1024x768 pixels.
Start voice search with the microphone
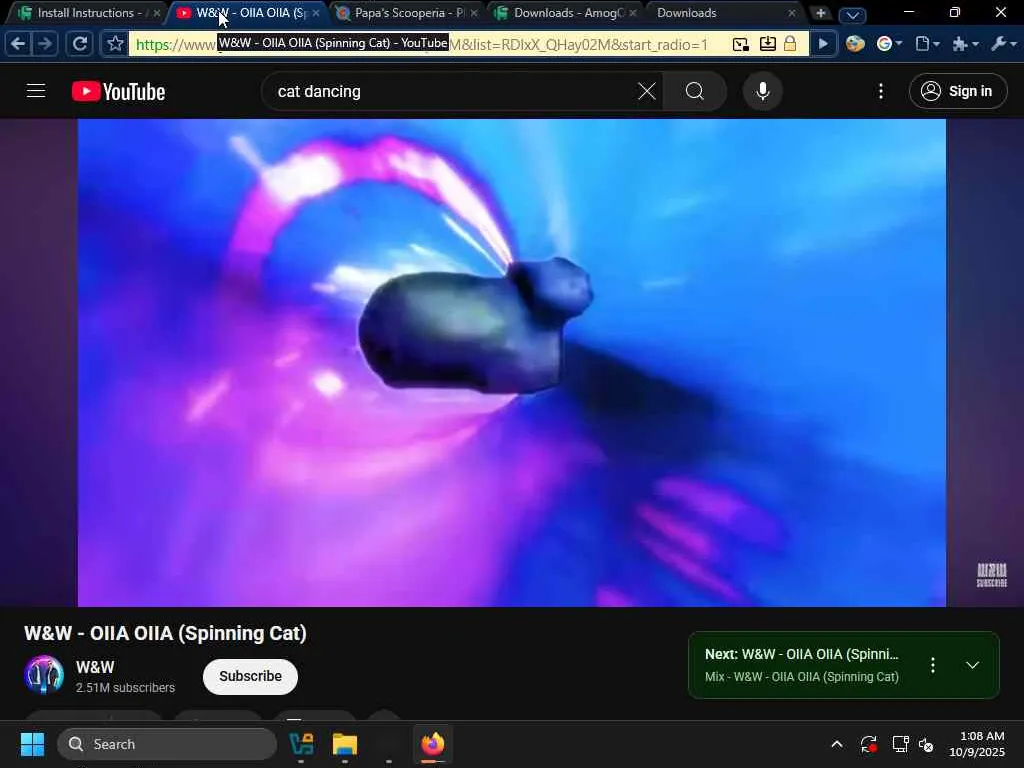coord(762,91)
